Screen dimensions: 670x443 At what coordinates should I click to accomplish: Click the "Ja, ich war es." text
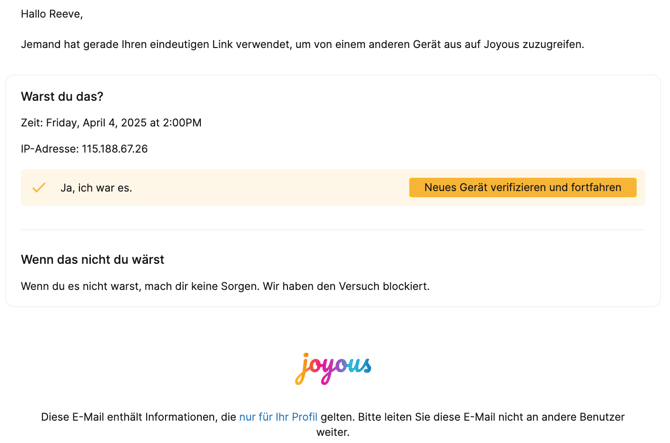(96, 188)
